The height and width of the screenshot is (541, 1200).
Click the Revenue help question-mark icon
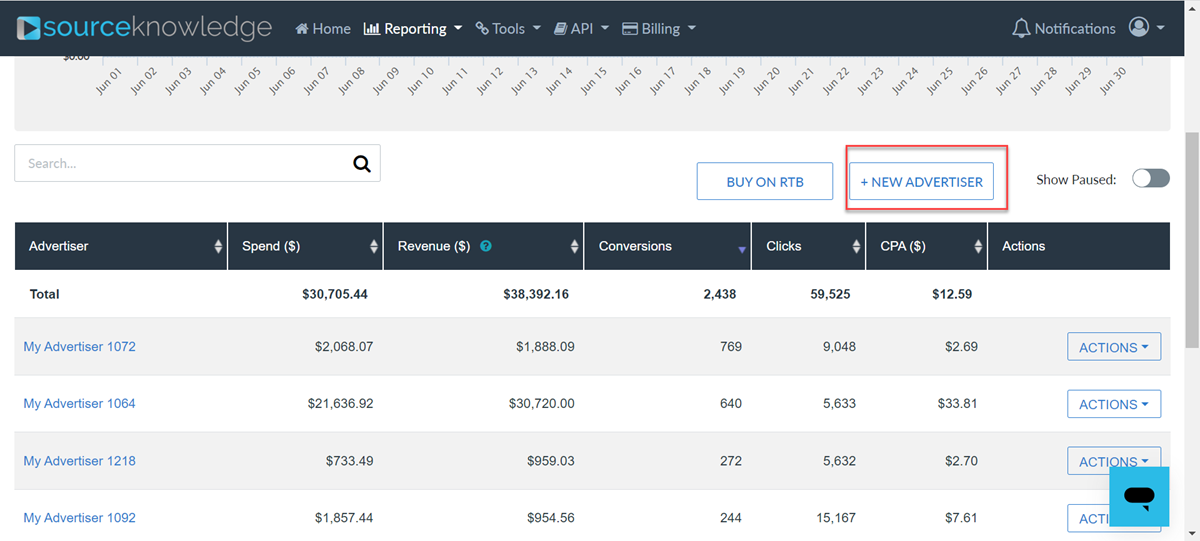486,246
